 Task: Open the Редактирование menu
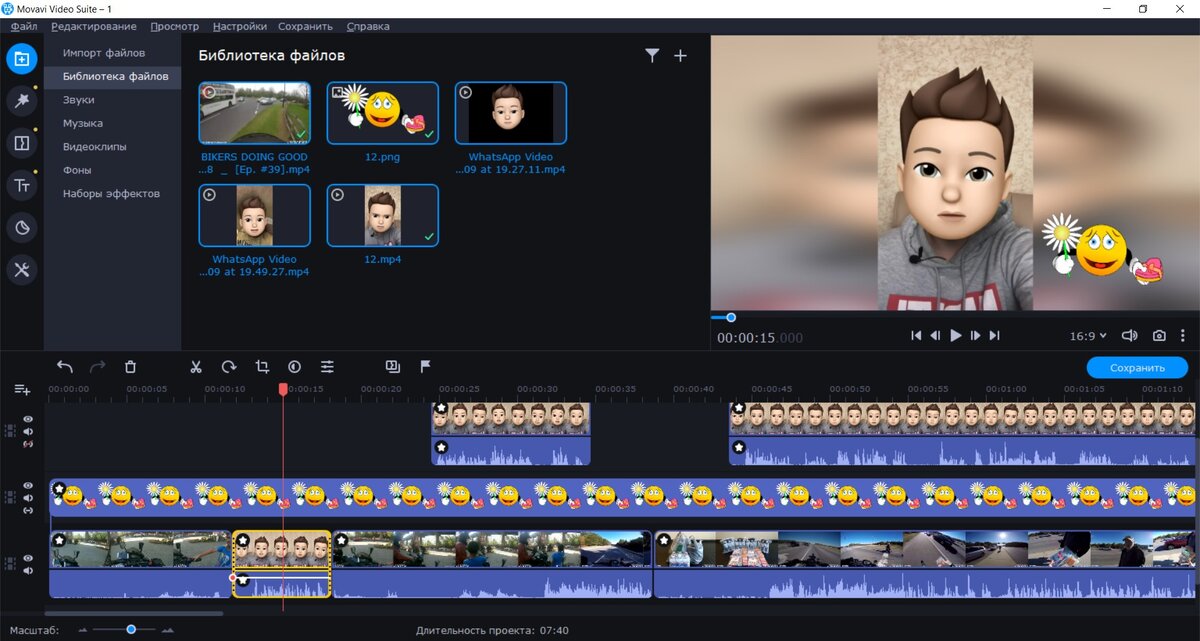(x=94, y=26)
